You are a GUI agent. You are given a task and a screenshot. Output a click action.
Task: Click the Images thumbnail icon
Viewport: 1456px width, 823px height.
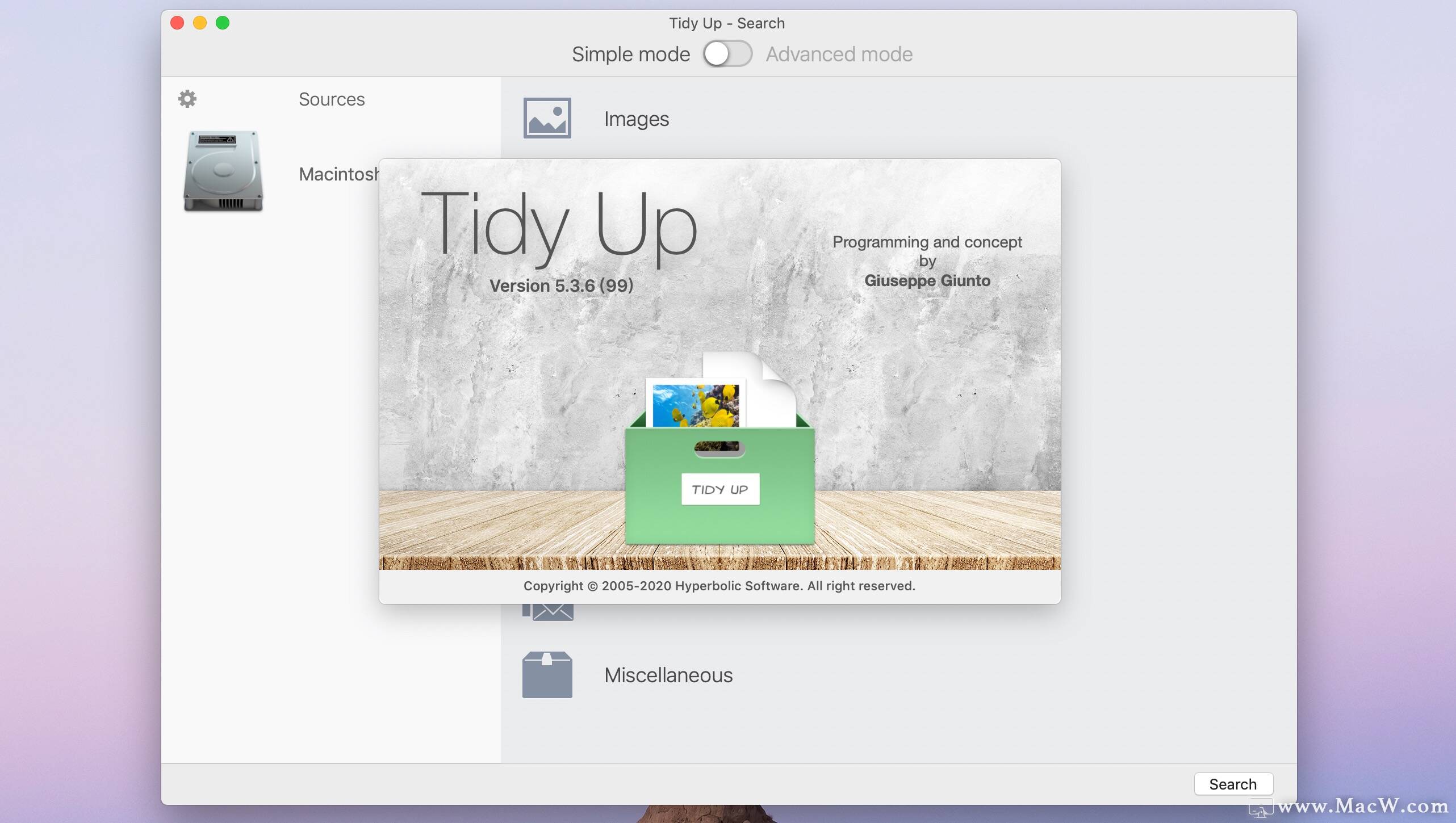(x=548, y=117)
